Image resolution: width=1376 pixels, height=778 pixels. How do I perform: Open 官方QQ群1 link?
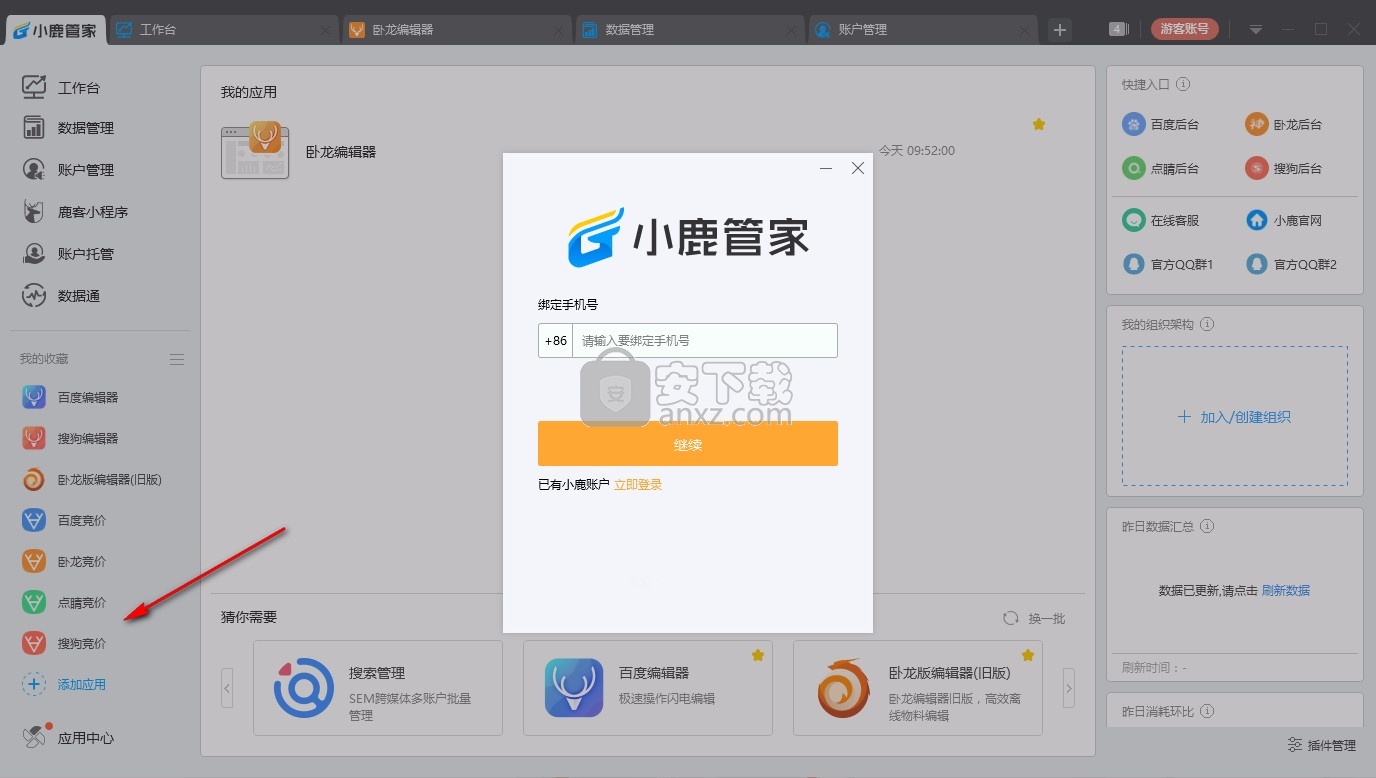point(1167,264)
